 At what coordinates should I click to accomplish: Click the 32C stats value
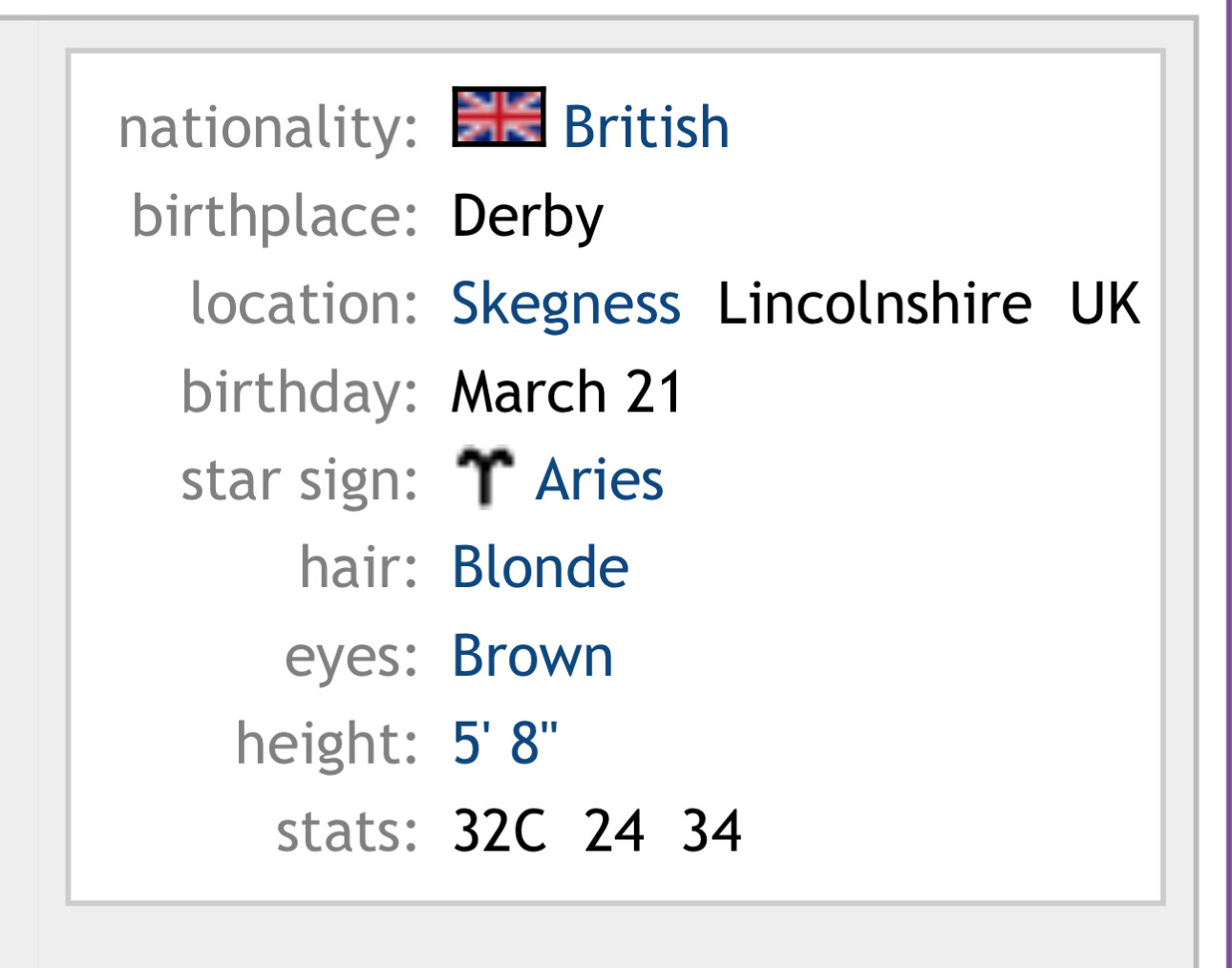click(499, 831)
